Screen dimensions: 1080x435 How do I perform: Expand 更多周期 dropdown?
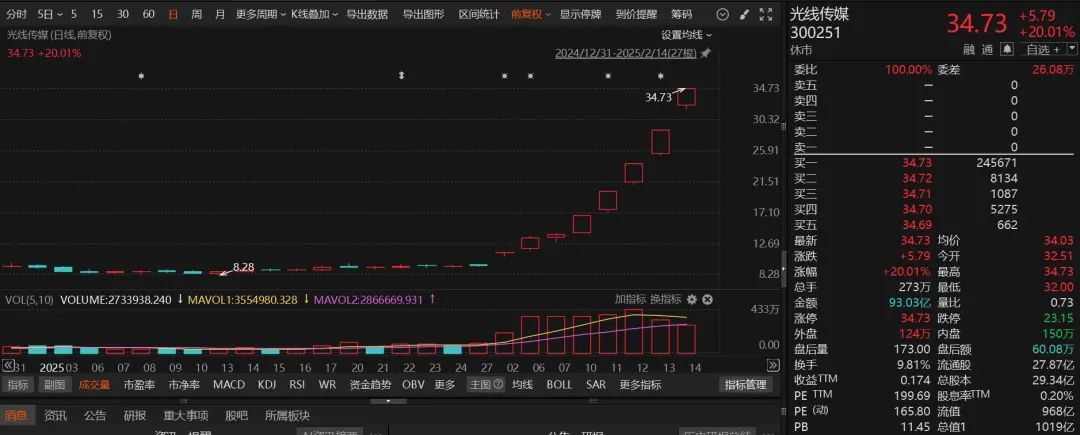[x=260, y=14]
